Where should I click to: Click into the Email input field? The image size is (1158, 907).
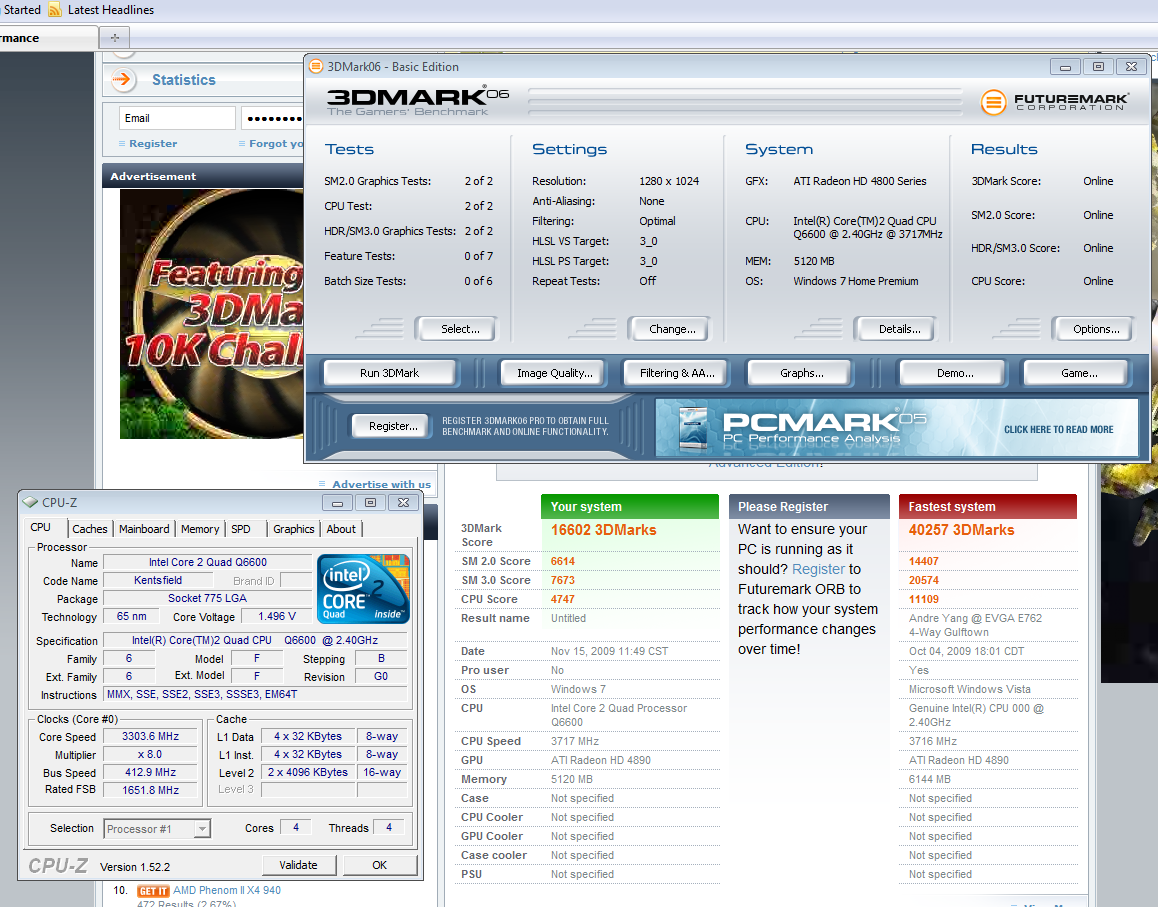[177, 118]
